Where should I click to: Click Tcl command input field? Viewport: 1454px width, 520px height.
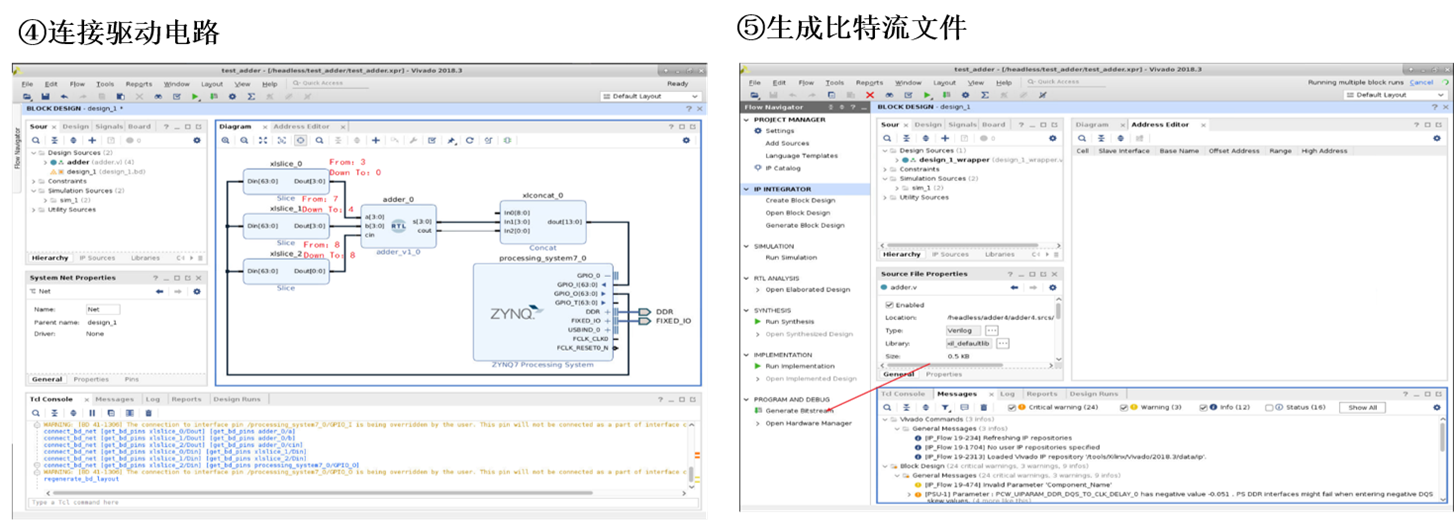pos(360,503)
